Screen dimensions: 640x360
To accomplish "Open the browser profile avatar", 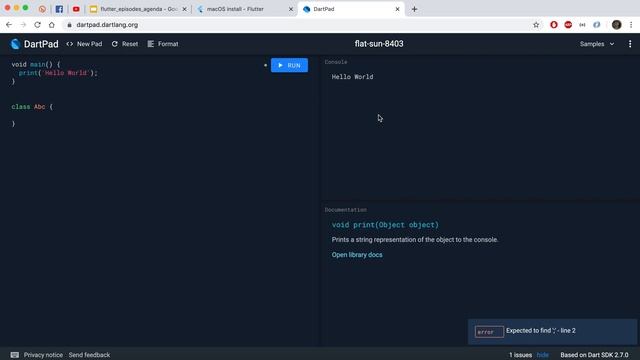I will (x=616, y=25).
